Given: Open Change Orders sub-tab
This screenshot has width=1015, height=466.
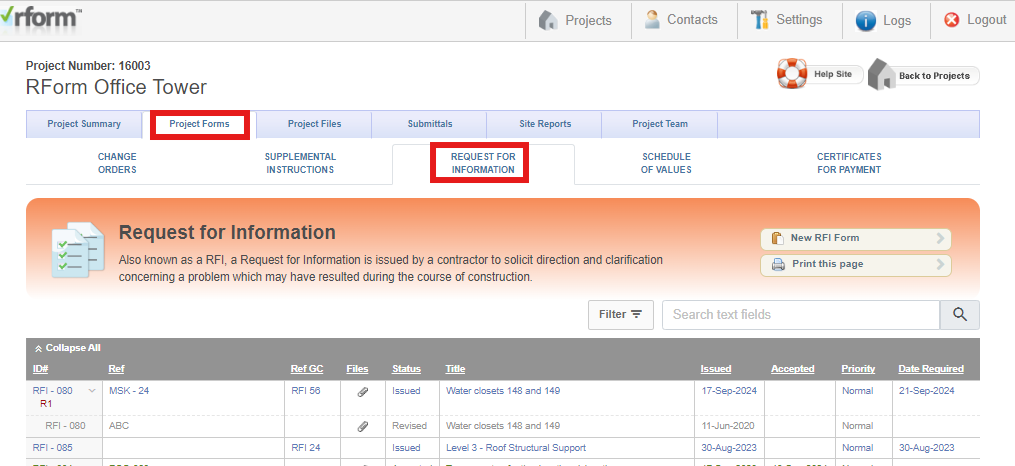Looking at the screenshot, I should click(117, 163).
